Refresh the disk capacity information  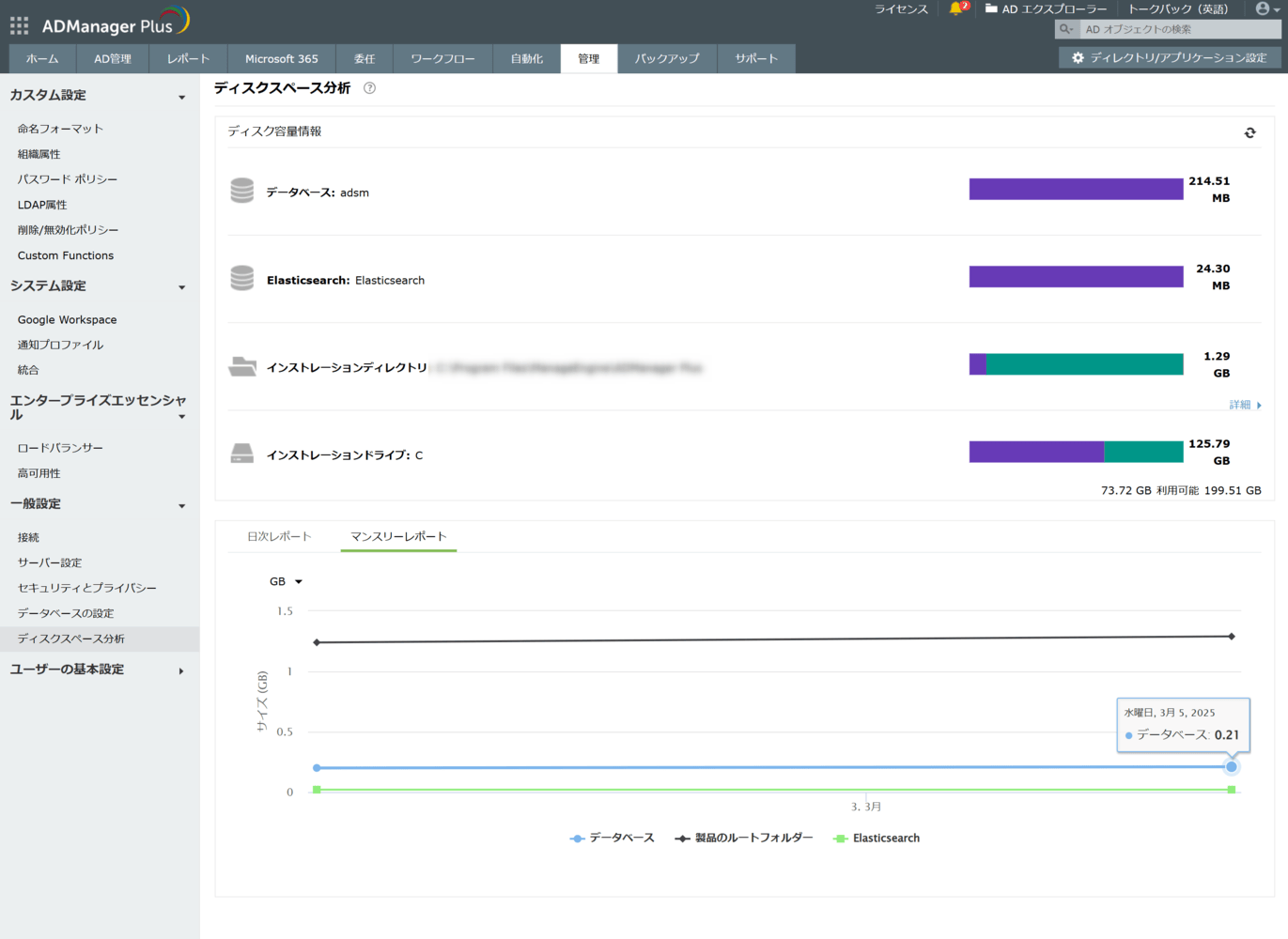click(x=1249, y=132)
